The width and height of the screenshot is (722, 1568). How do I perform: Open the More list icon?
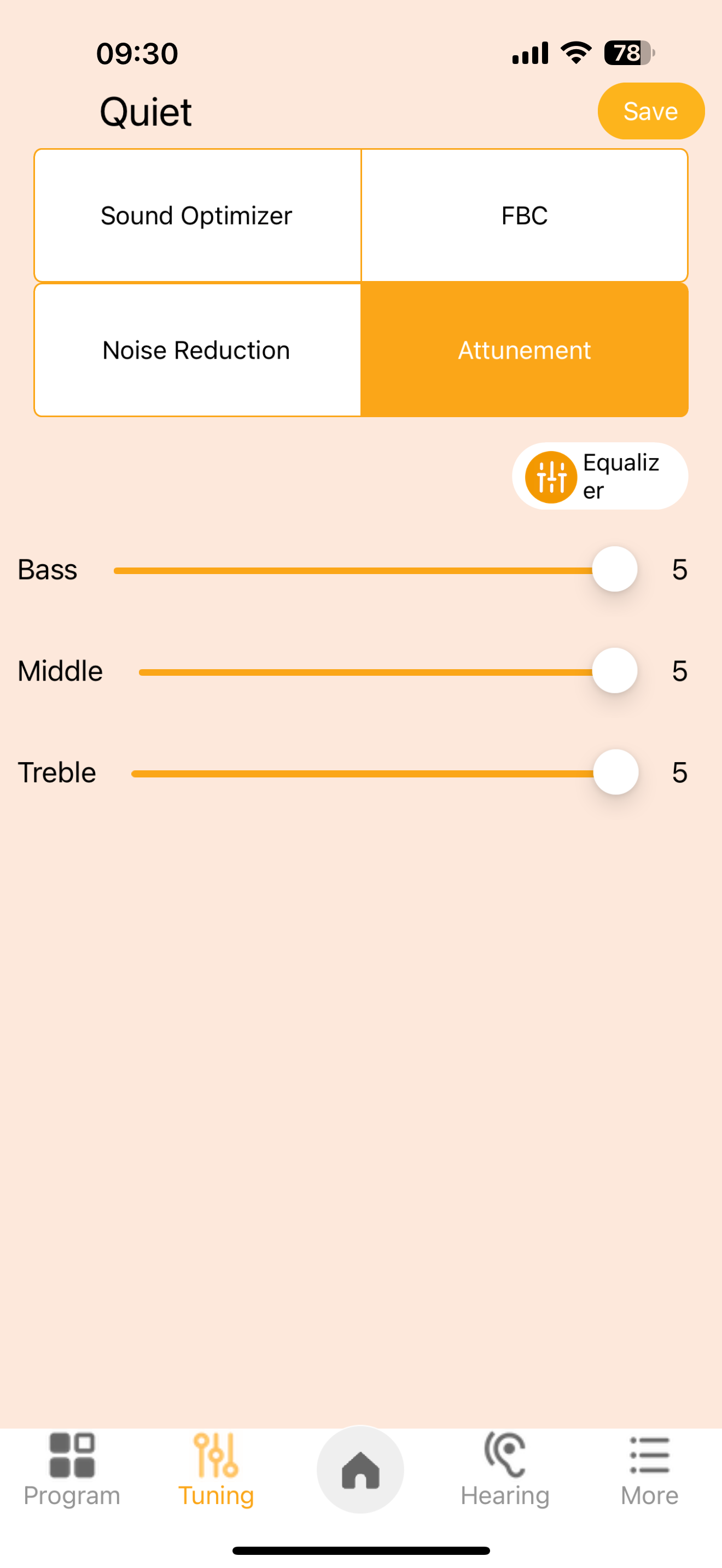point(650,1455)
